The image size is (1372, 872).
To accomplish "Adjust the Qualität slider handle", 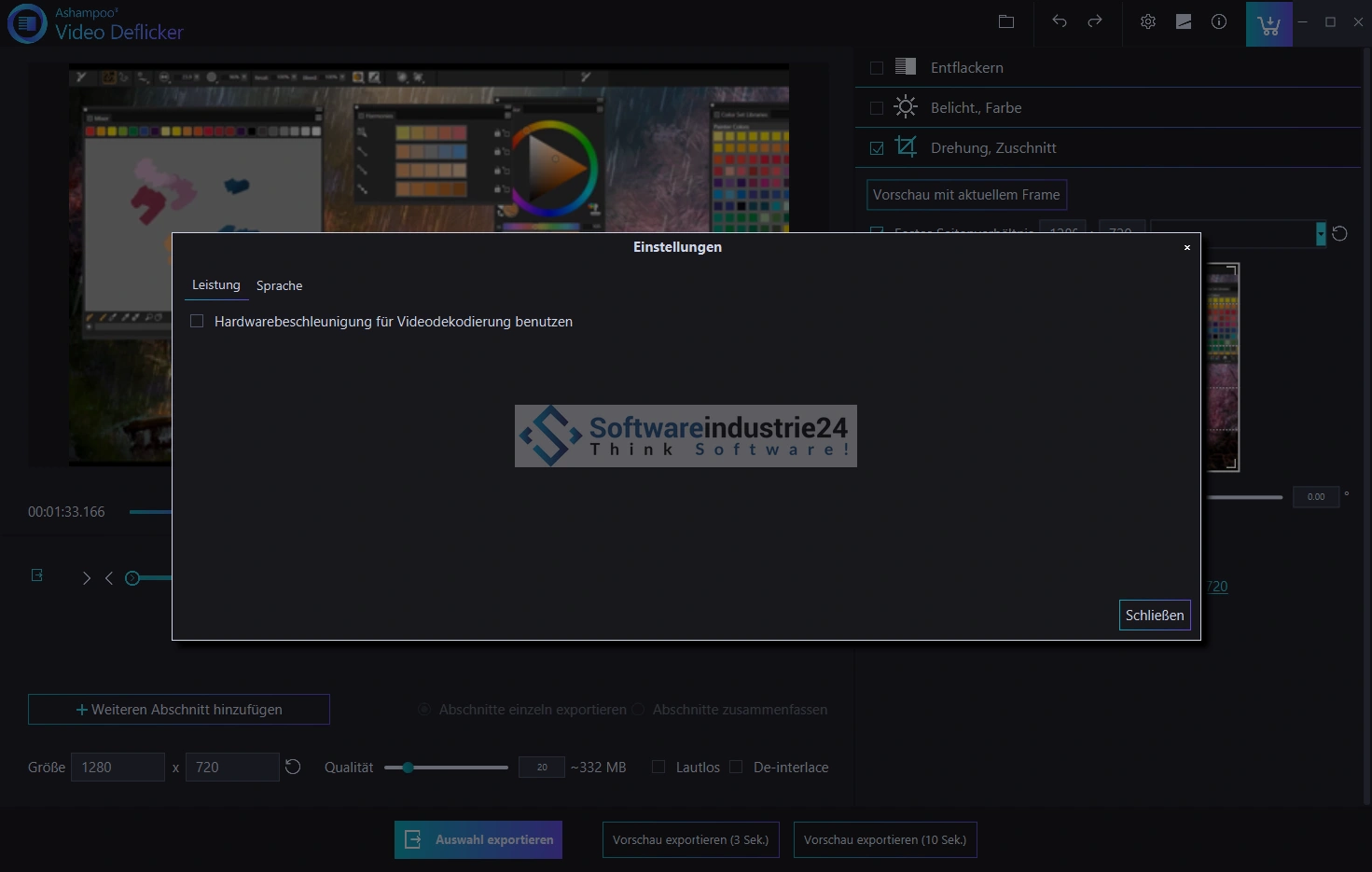I will pos(408,768).
